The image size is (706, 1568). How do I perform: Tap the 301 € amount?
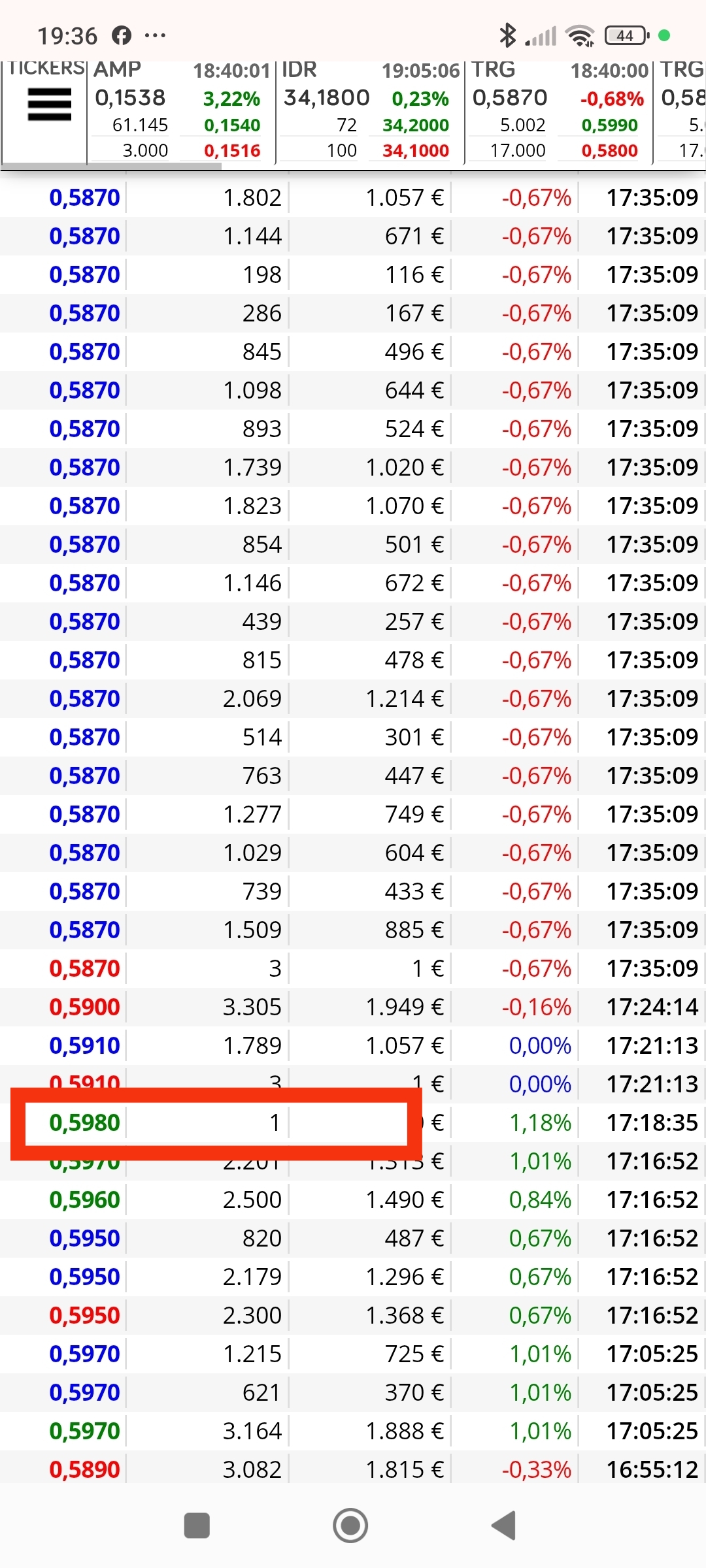[x=414, y=737]
